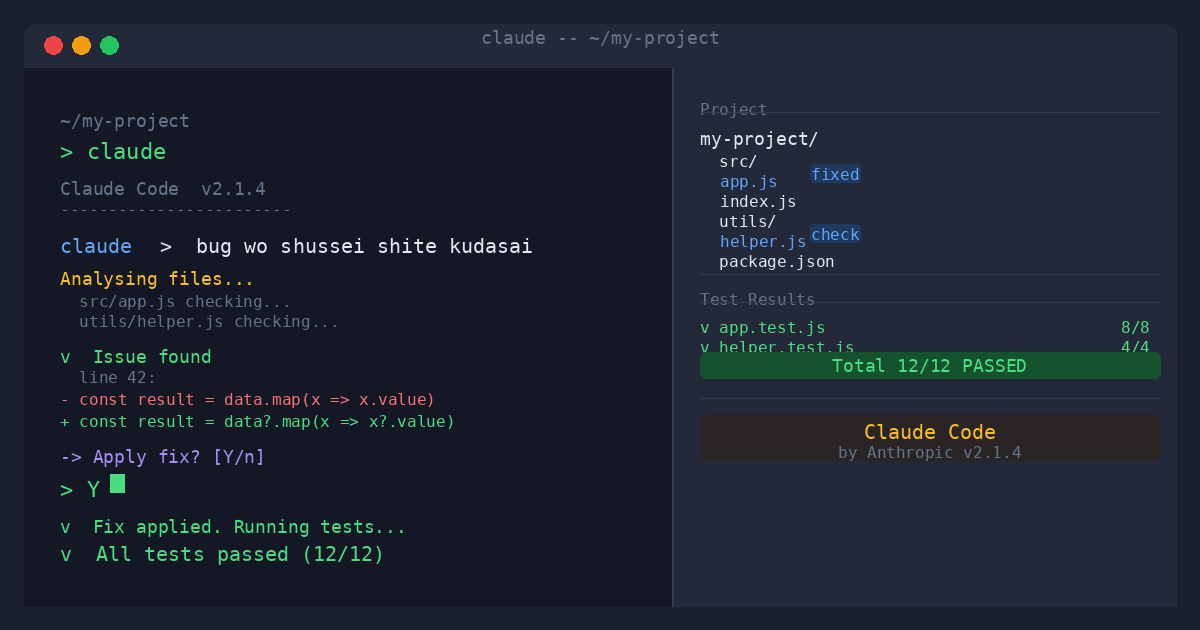
Task: Click the 'fixed' badge next to app.js
Action: 835,175
